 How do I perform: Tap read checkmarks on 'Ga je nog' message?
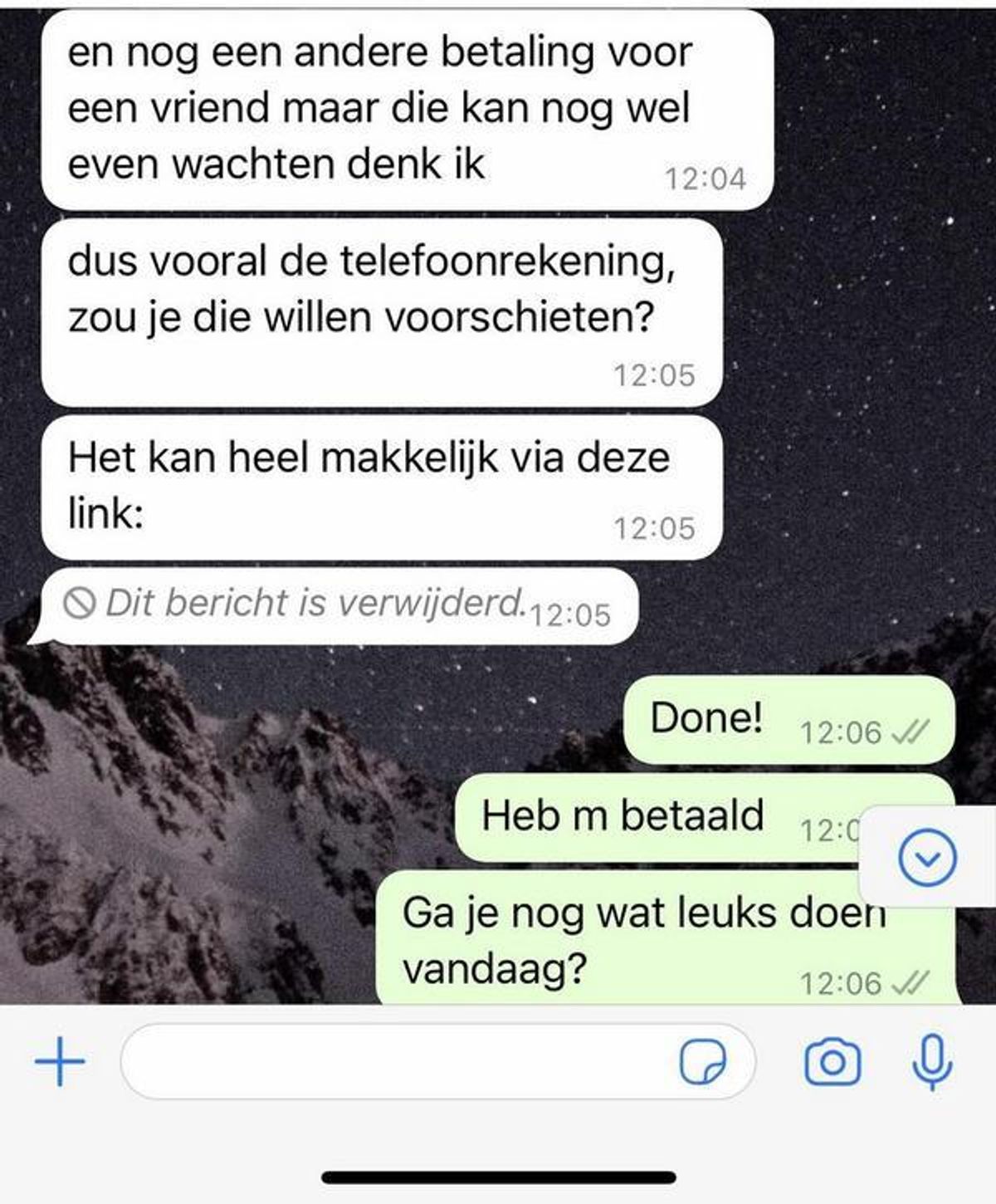(910, 983)
